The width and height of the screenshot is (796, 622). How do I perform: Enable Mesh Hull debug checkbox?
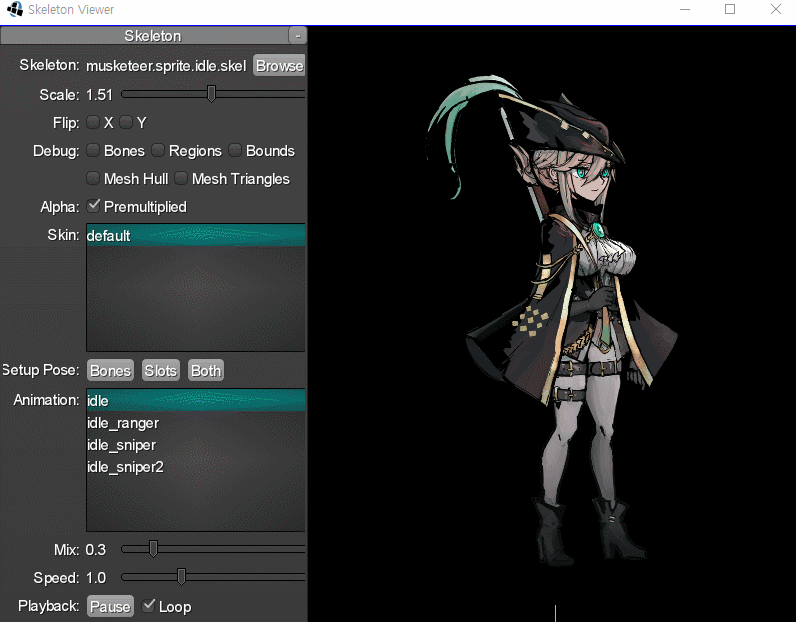tap(93, 178)
